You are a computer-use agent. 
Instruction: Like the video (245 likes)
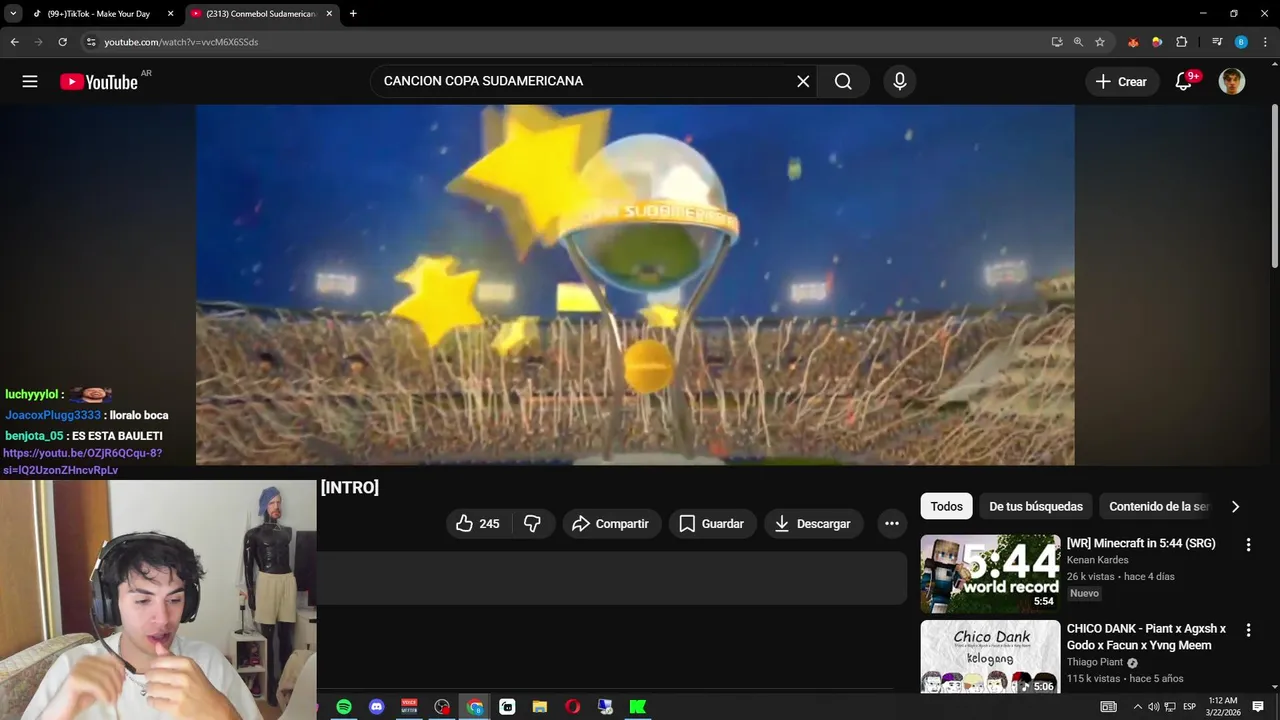477,524
